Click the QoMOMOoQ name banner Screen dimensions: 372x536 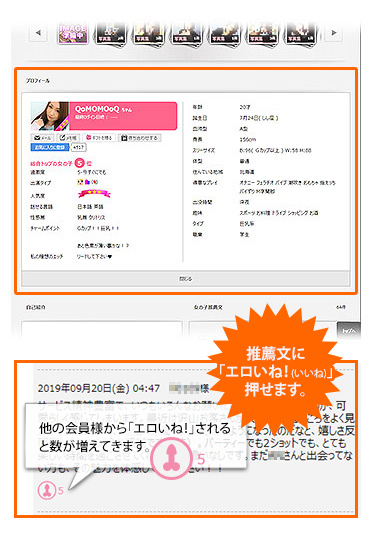tap(123, 116)
